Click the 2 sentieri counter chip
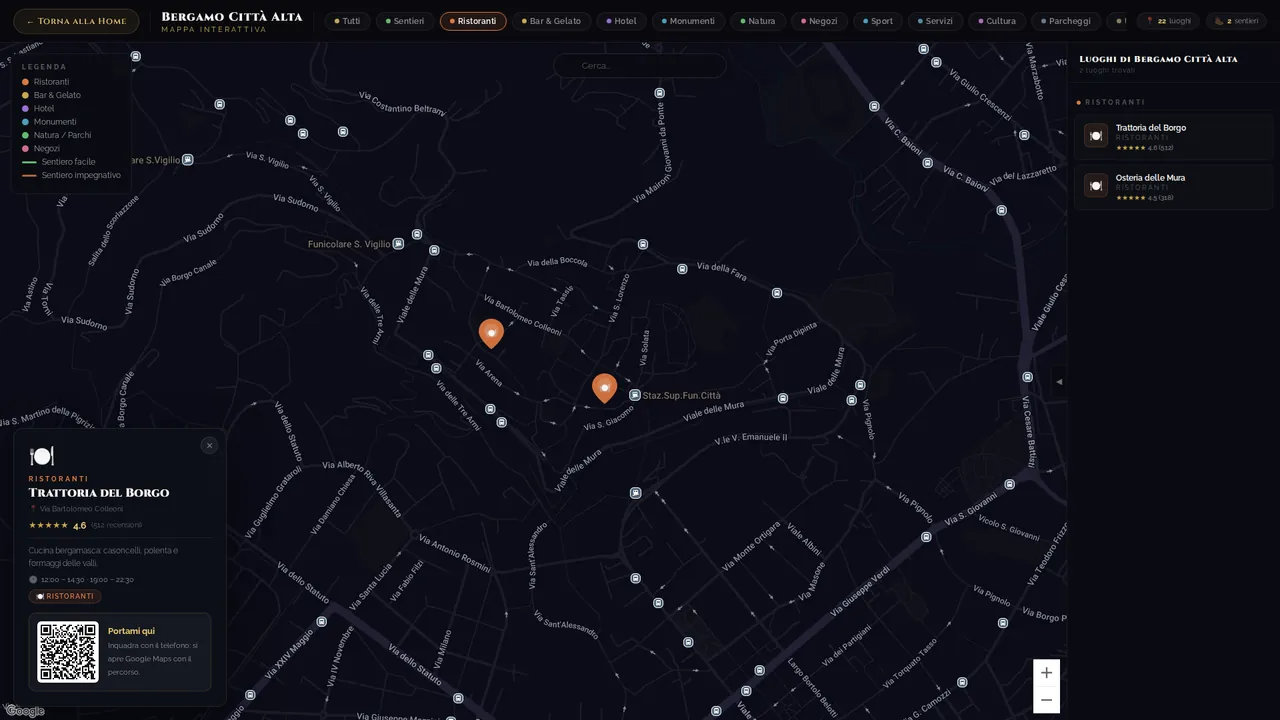 pos(1236,21)
